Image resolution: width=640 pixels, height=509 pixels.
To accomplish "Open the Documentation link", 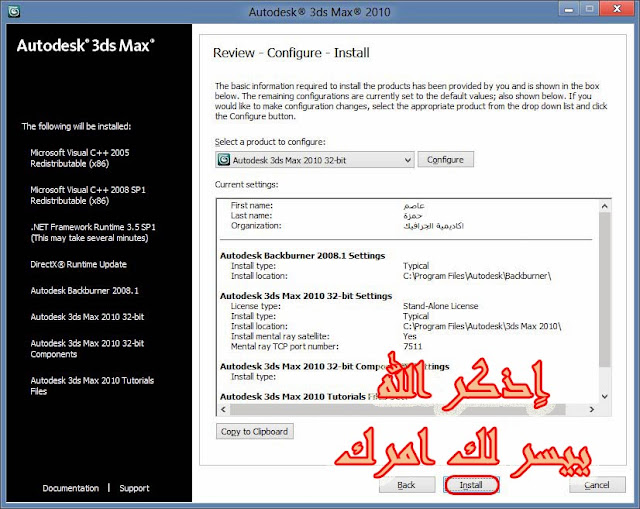I will point(71,488).
